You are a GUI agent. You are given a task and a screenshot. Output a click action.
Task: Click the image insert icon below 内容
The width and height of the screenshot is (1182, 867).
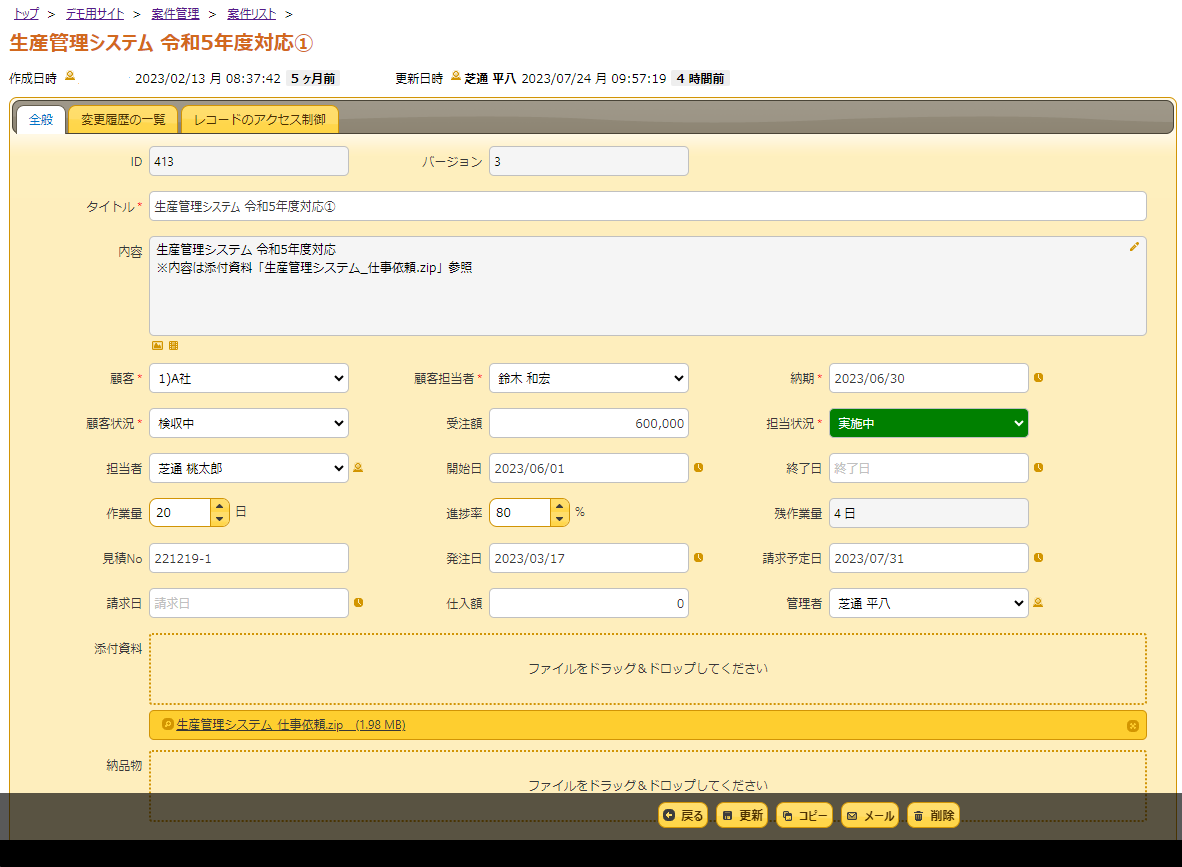point(157,345)
